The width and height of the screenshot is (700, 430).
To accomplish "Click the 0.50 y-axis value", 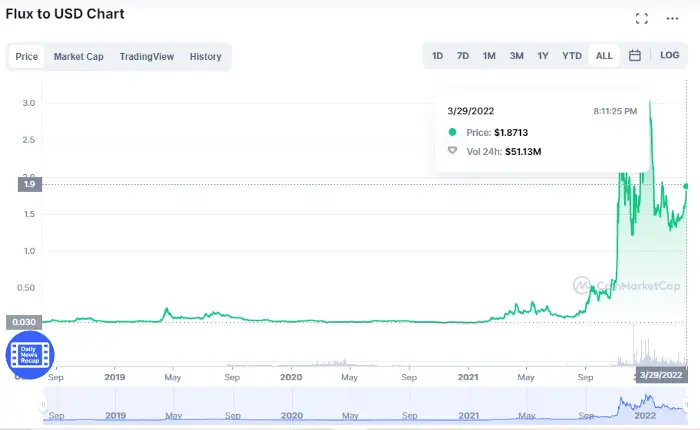I will pos(26,288).
